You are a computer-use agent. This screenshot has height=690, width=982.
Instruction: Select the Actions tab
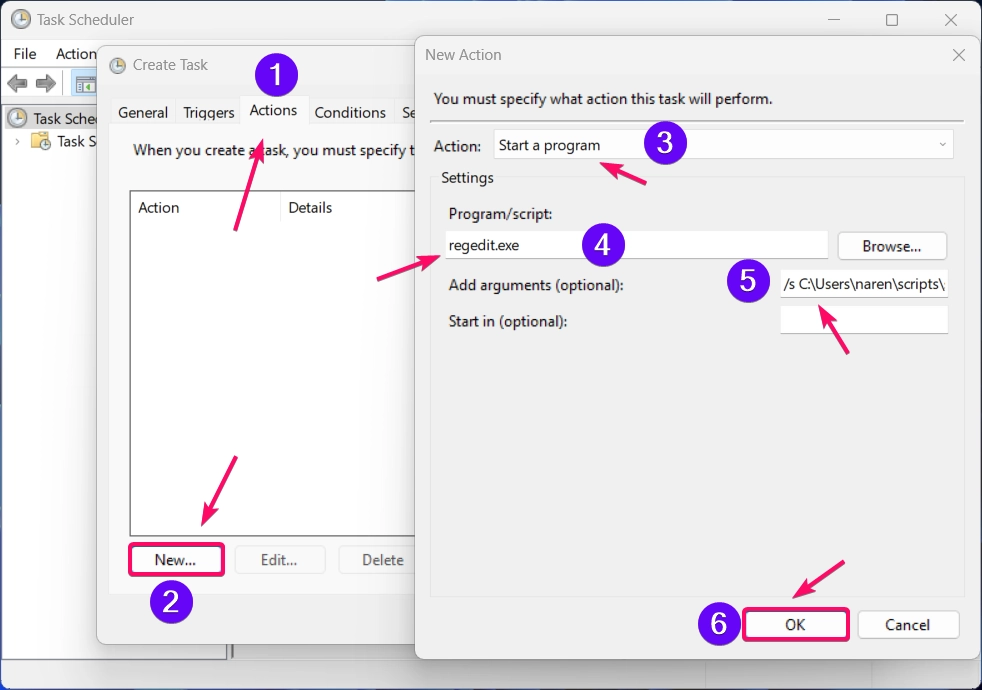coord(274,110)
